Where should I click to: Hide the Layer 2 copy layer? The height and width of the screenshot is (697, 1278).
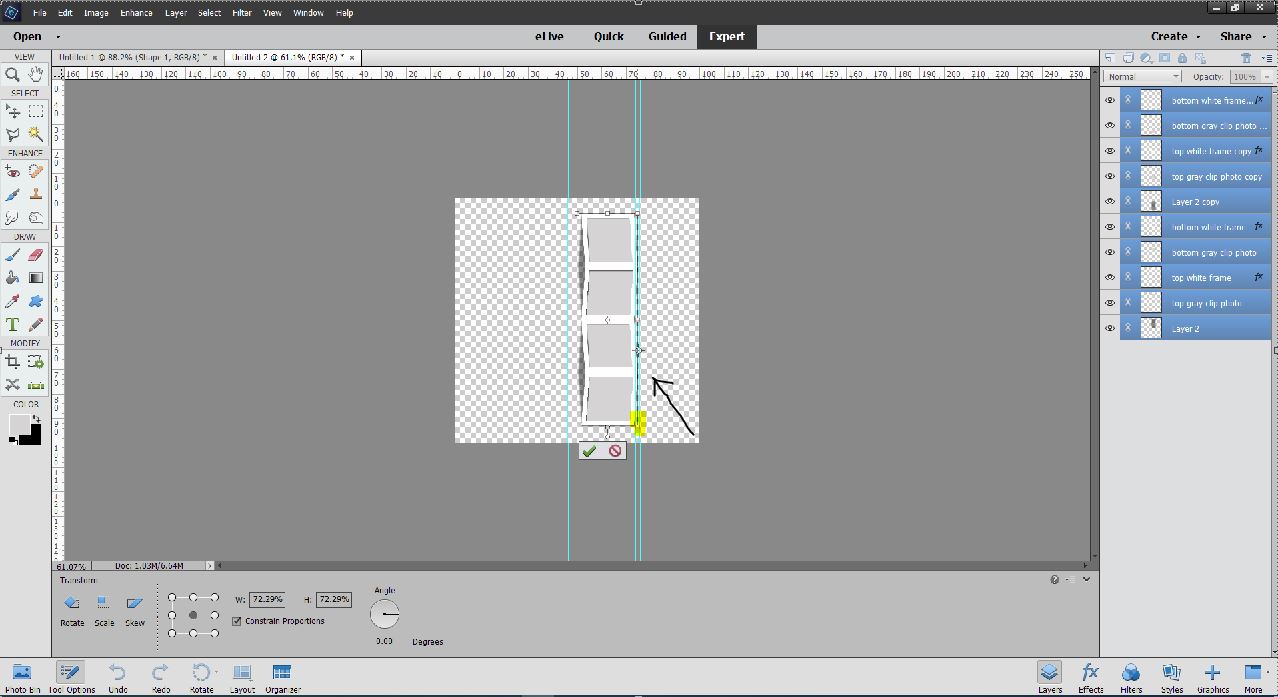1109,201
